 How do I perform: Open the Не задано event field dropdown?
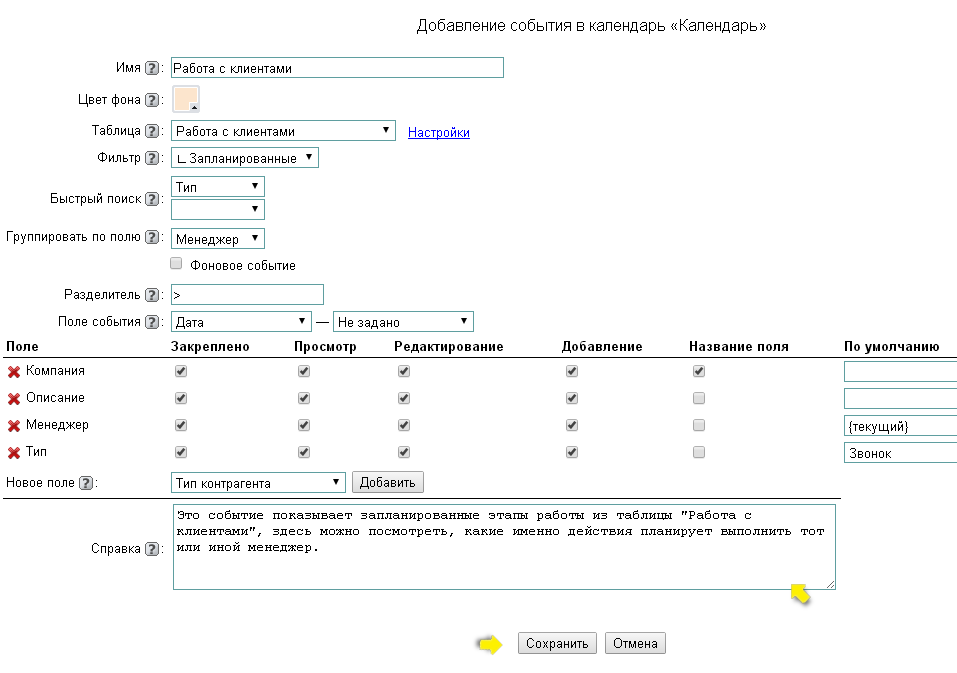pyautogui.click(x=402, y=322)
